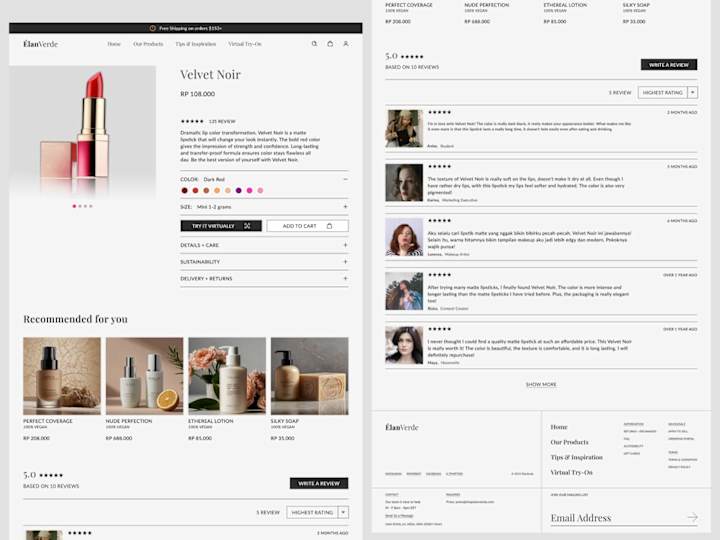Open the user account icon in header
Screen dimensions: 720x540
click(x=346, y=44)
